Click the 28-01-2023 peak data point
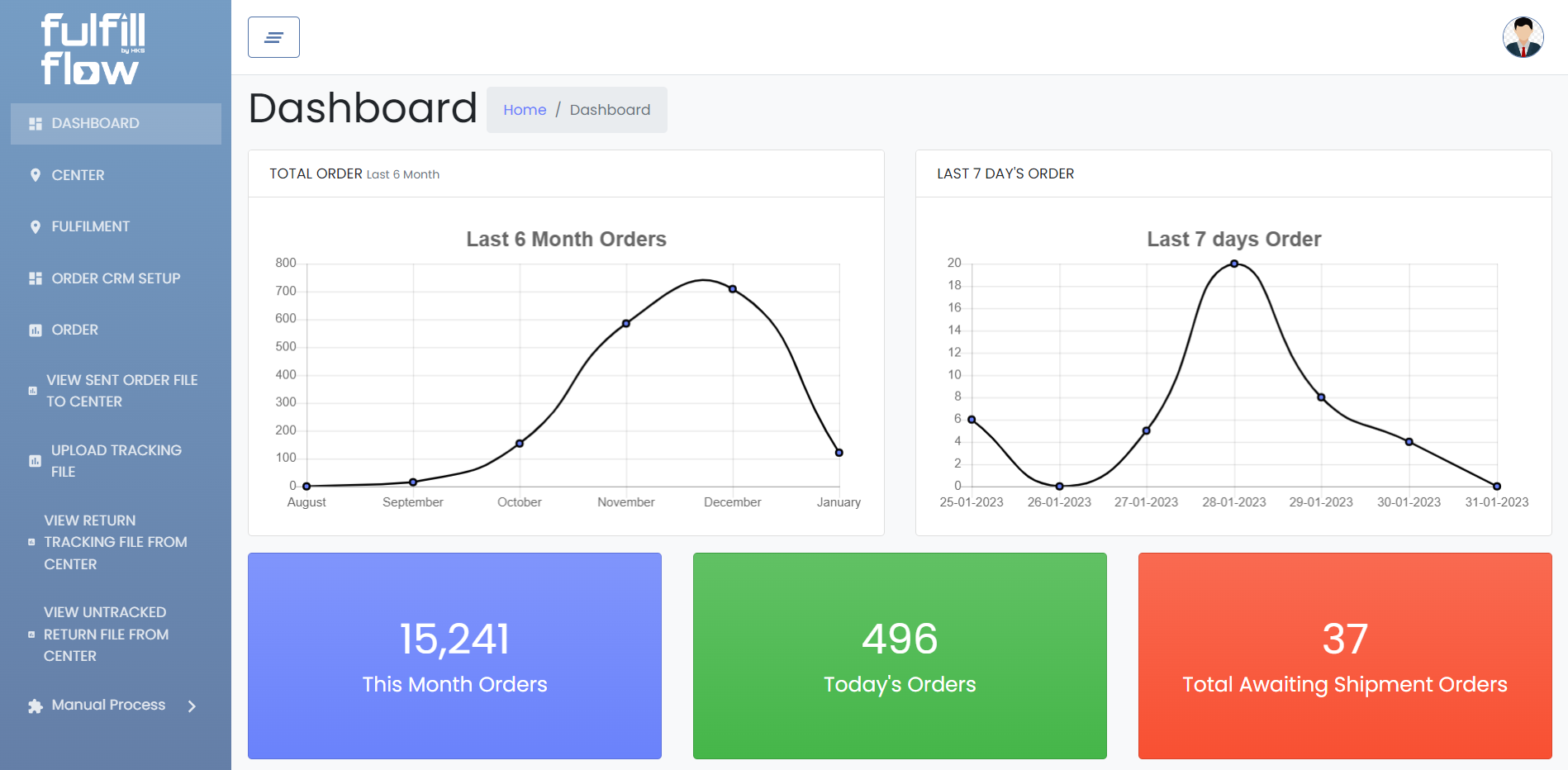The image size is (1568, 770). click(1234, 264)
